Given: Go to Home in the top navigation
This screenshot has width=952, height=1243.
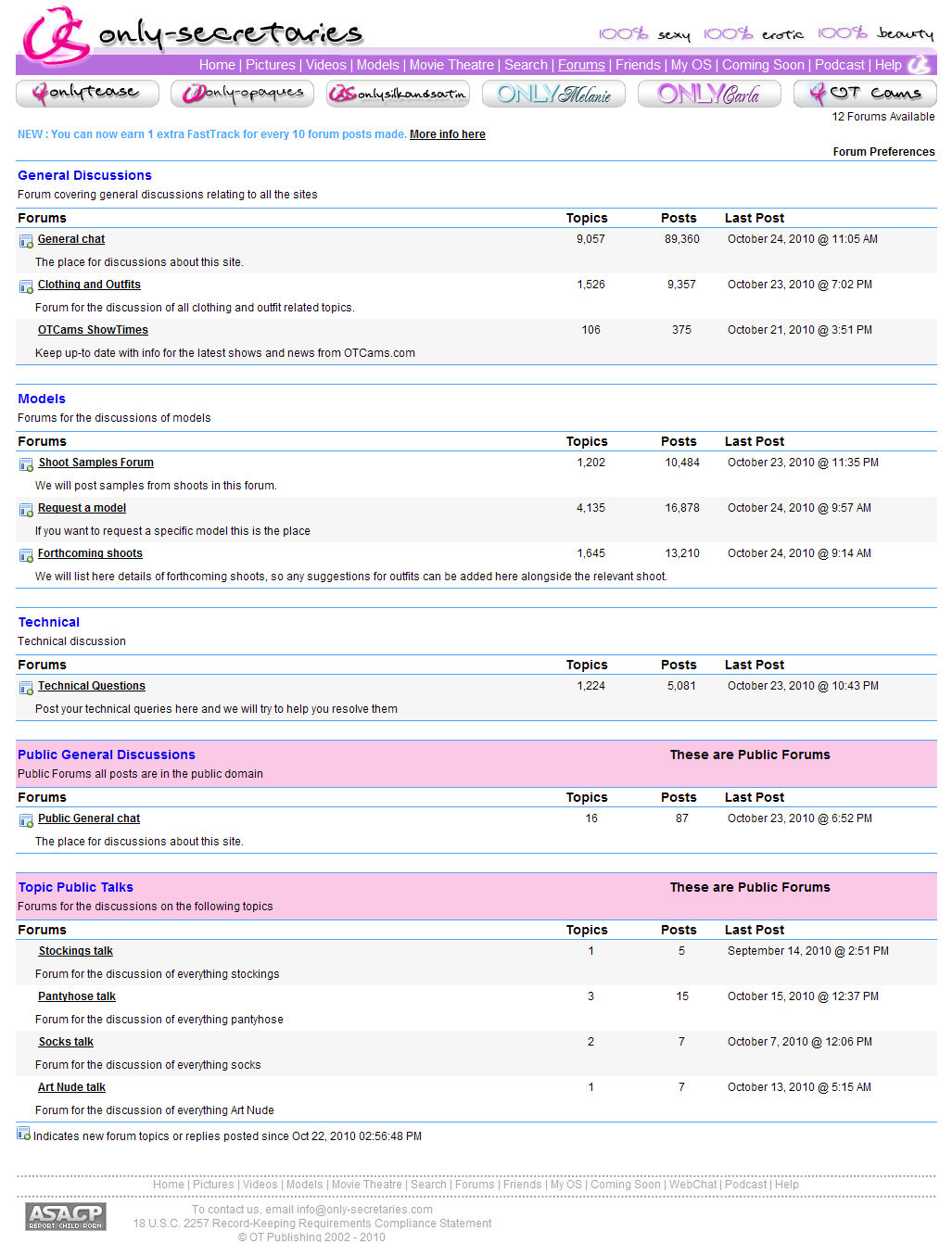Looking at the screenshot, I should 217,65.
